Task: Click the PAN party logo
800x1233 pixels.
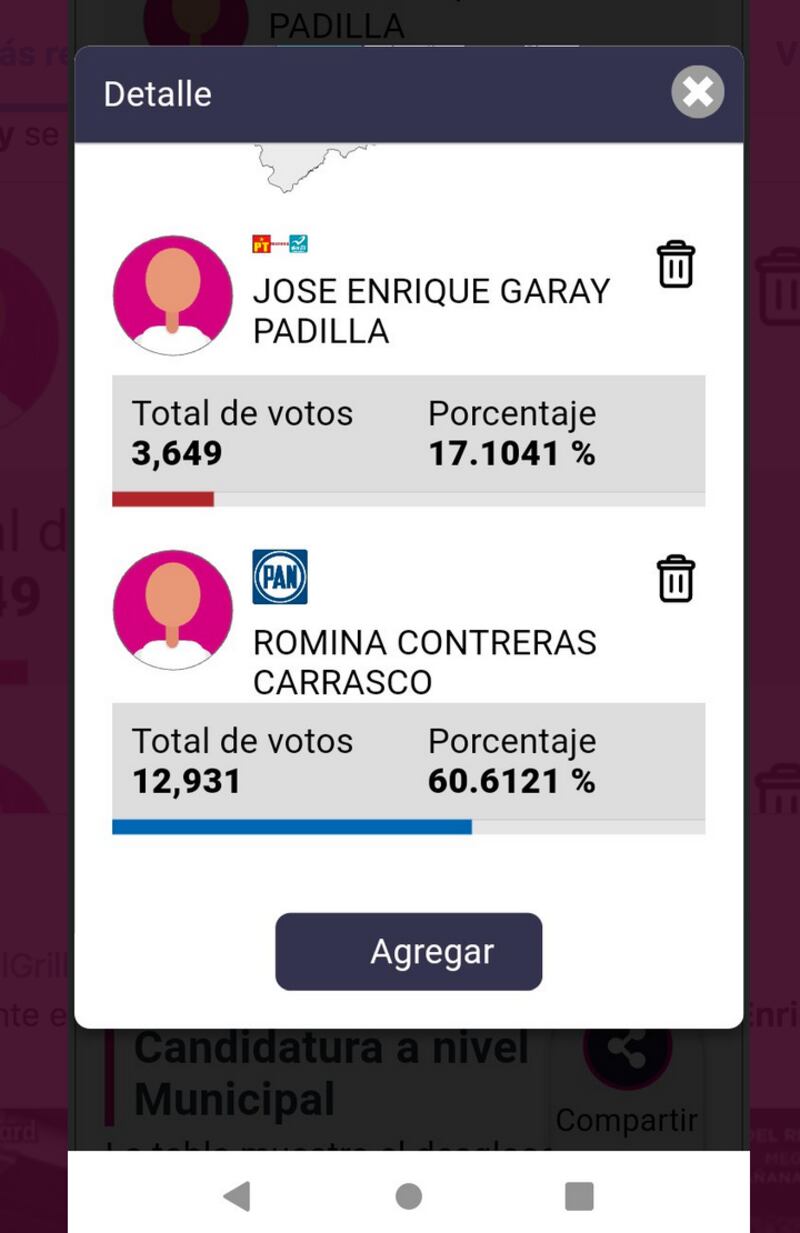Action: pos(280,577)
